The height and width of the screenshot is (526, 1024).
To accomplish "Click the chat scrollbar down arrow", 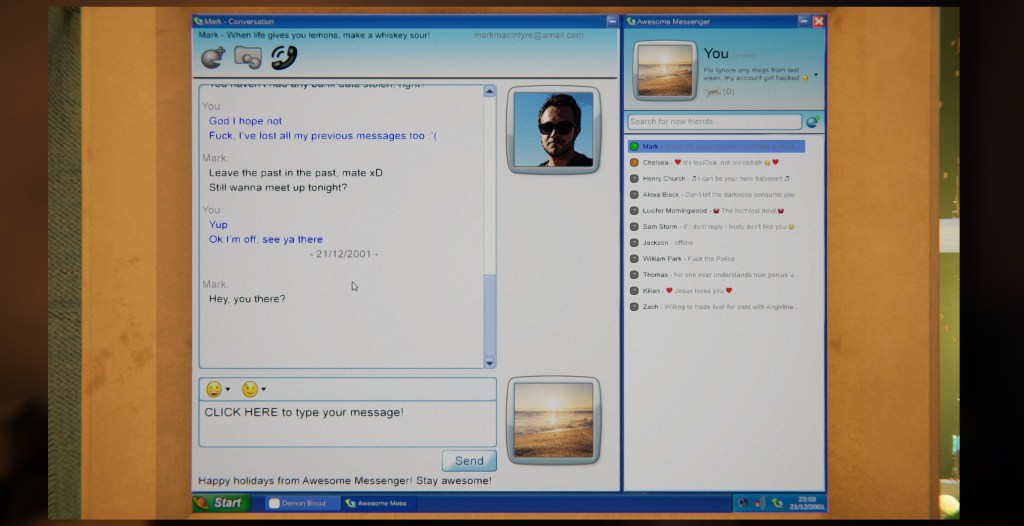I will 489,362.
